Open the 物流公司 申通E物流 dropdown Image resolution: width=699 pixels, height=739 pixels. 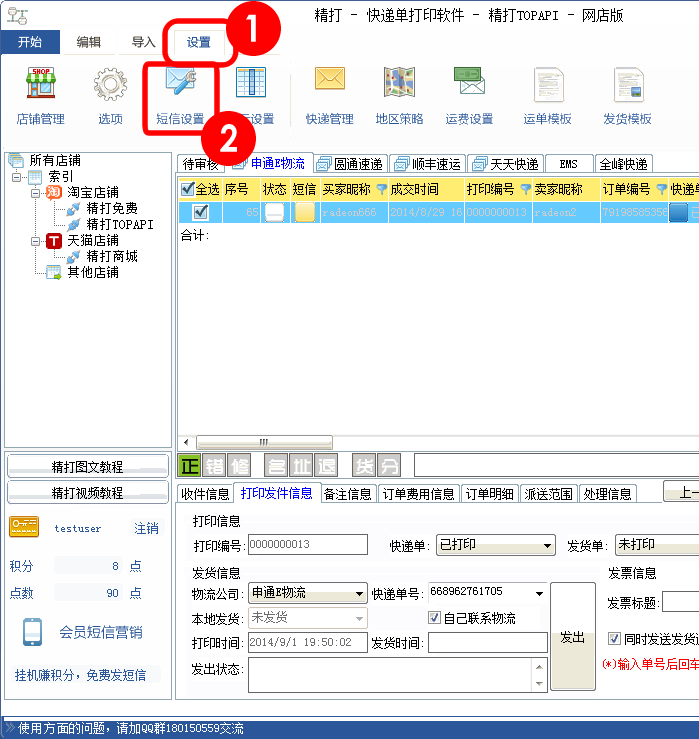(x=308, y=593)
